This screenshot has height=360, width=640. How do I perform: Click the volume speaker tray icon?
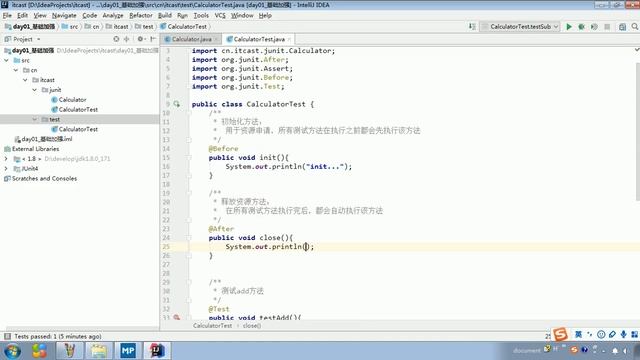pos(625,351)
